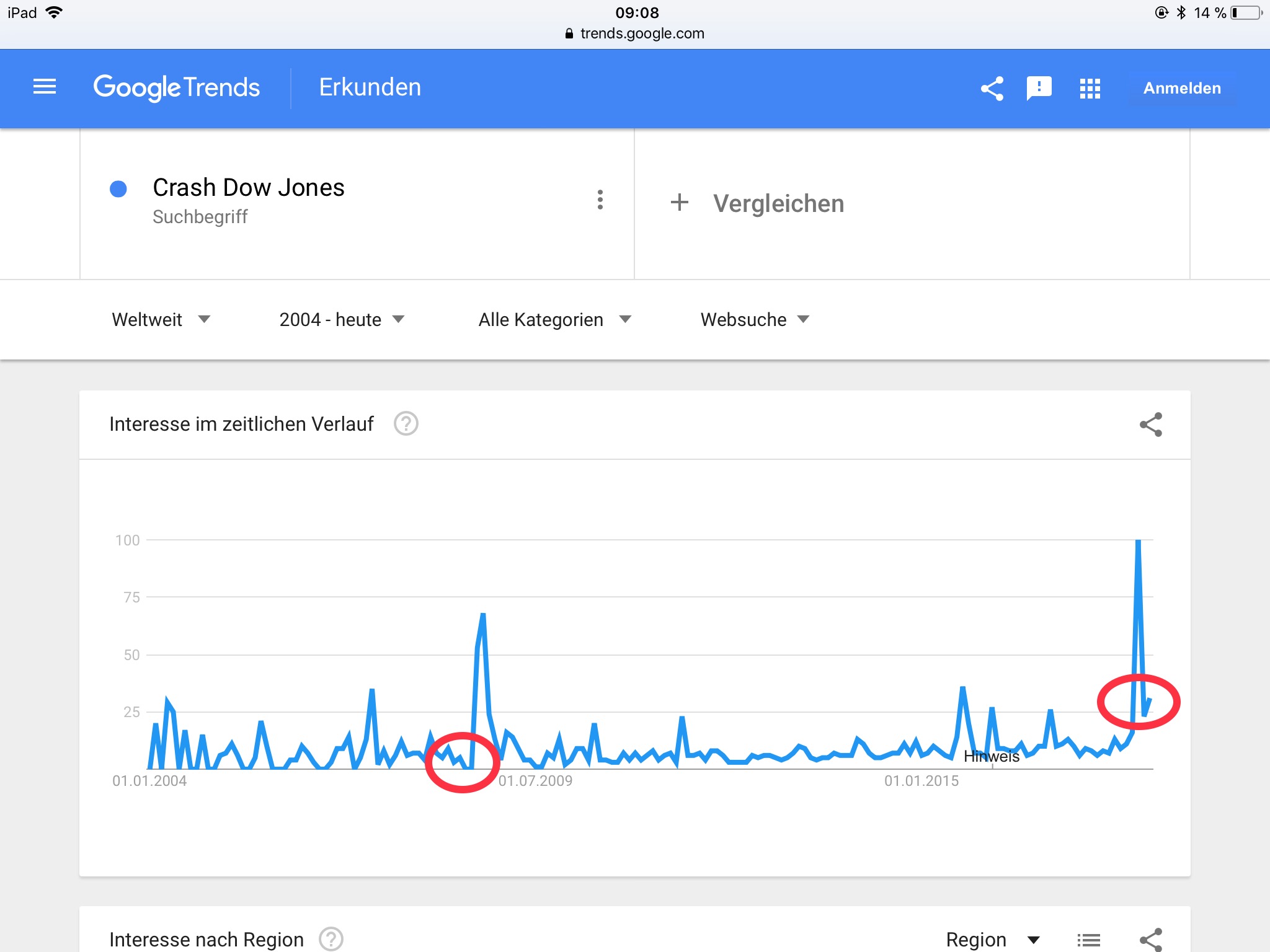Click help icon next to Interesse im zeitlichen Verlauf
Screen dimensions: 1270x952
406,424
